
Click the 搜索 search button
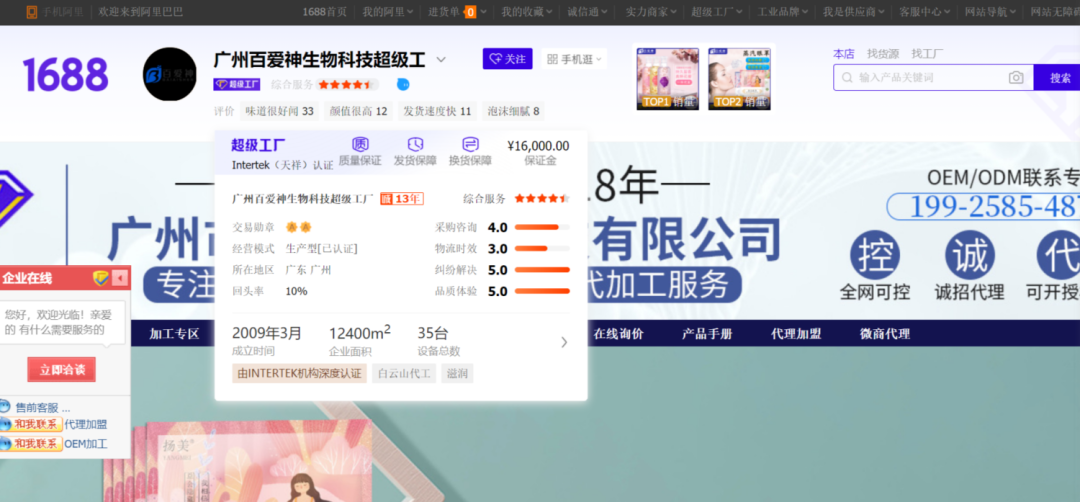(1059, 78)
